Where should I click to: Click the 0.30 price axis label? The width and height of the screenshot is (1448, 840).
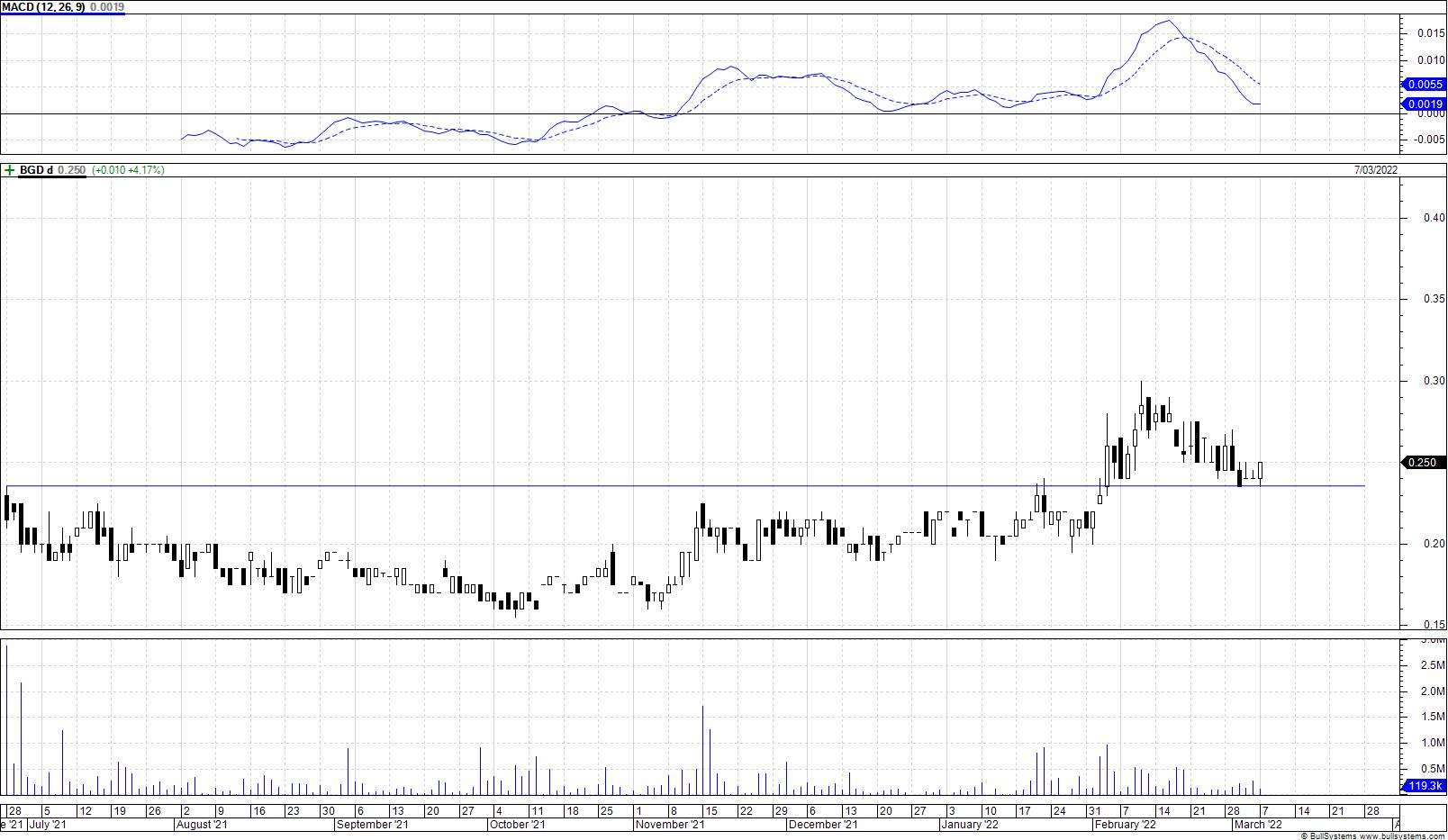tap(1434, 381)
